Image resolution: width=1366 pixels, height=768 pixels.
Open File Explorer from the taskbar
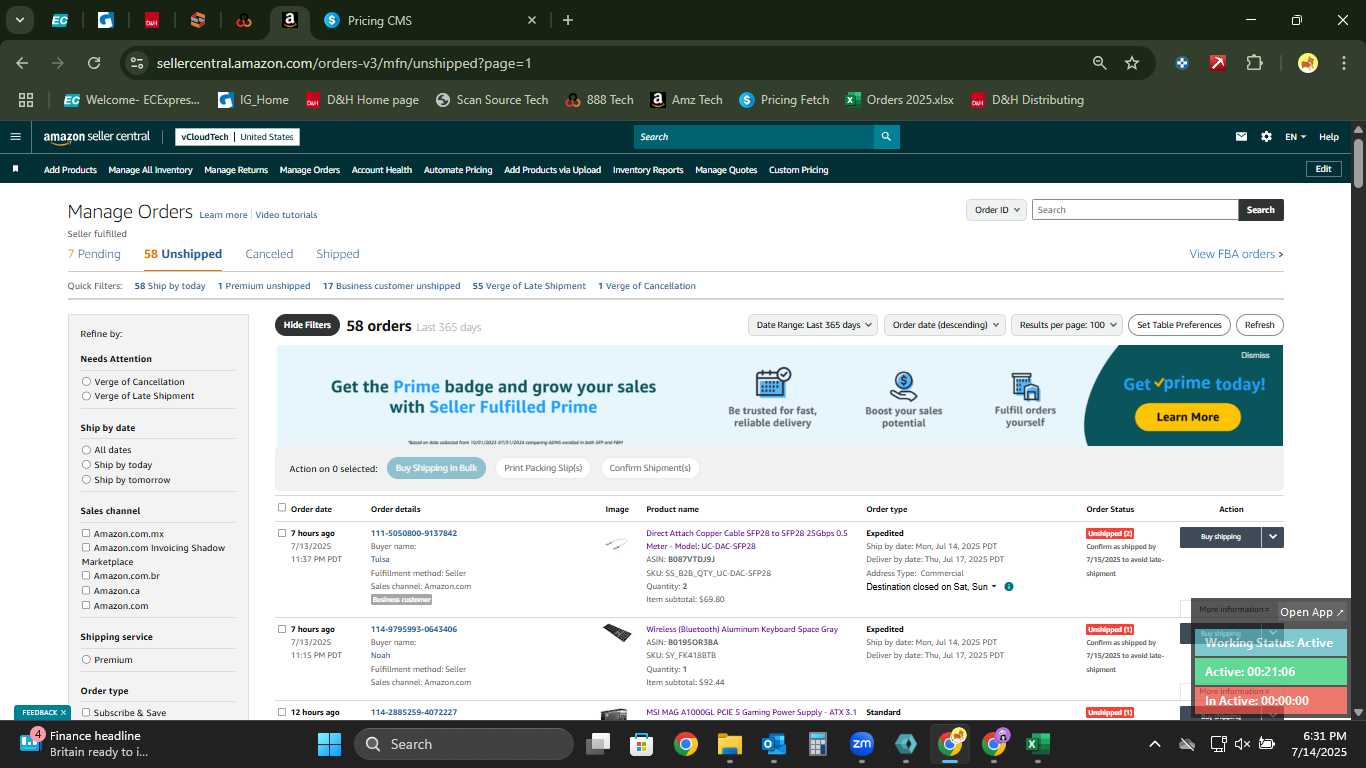[x=729, y=744]
